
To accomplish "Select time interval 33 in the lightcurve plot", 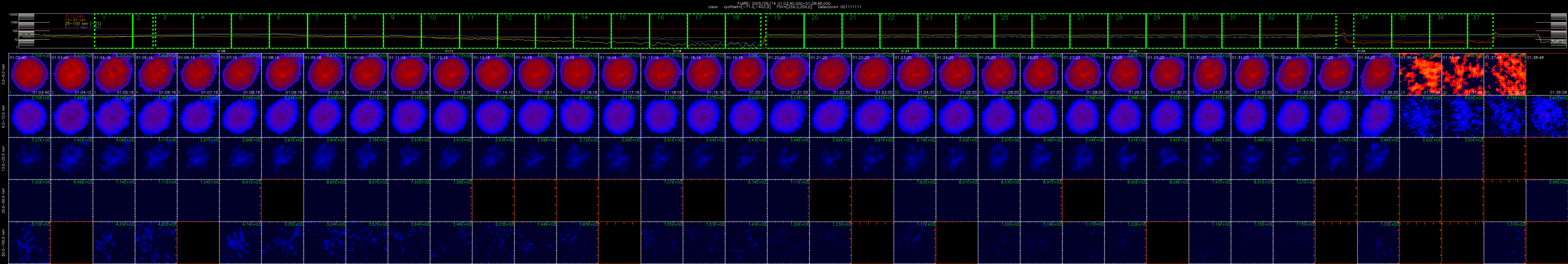I will click(x=1318, y=31).
